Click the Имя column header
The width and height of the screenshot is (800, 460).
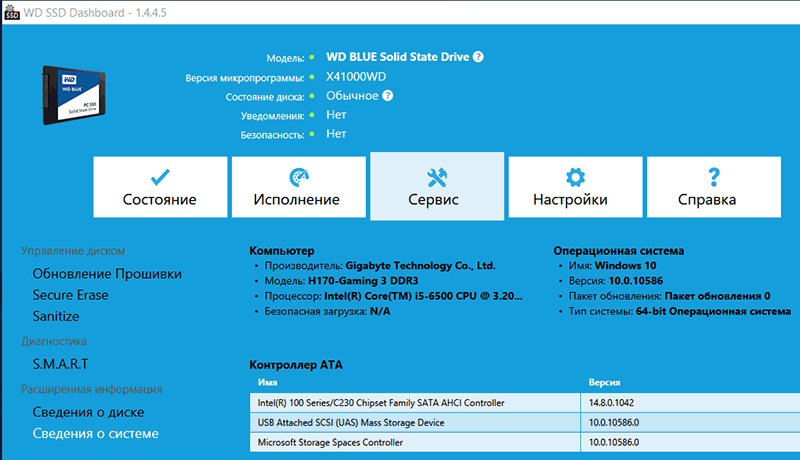(x=267, y=382)
